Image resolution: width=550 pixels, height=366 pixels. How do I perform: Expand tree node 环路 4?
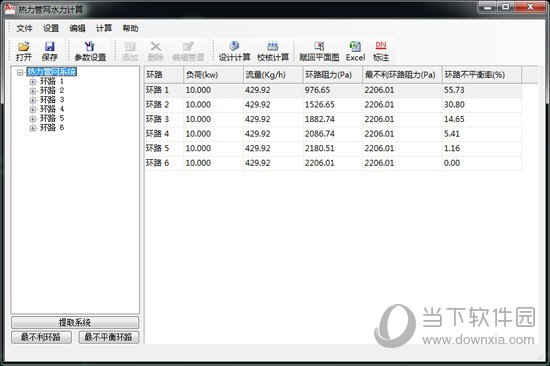33,109
